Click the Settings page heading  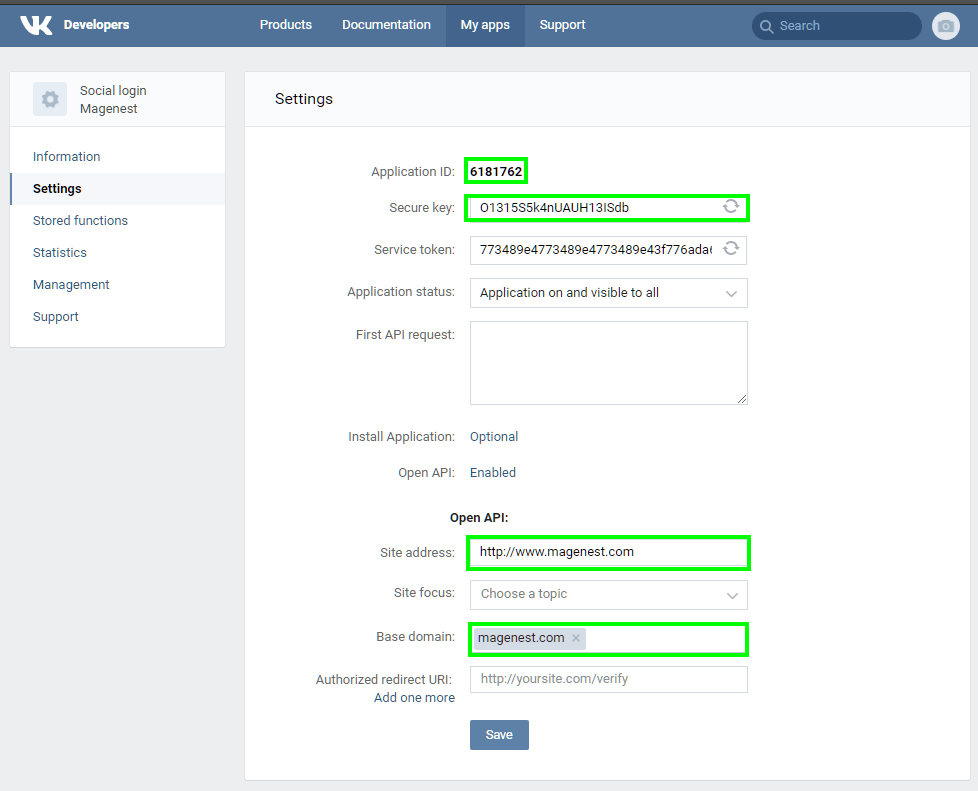click(x=304, y=99)
